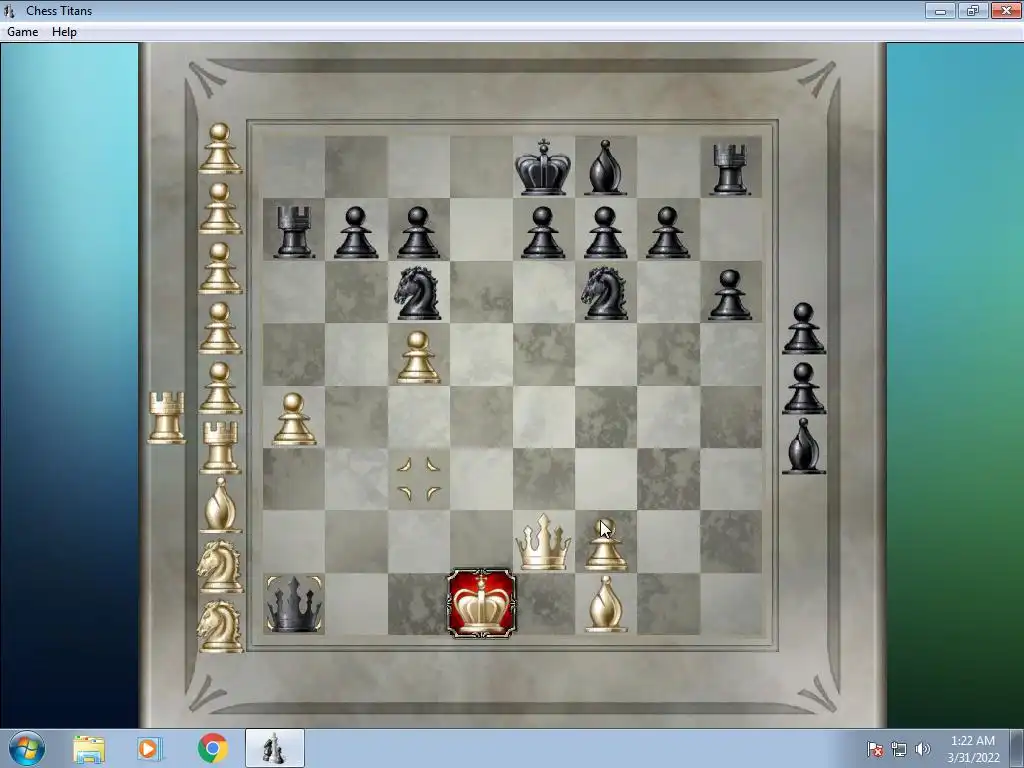1024x768 pixels.
Task: Select the white queen on e2
Action: [543, 542]
